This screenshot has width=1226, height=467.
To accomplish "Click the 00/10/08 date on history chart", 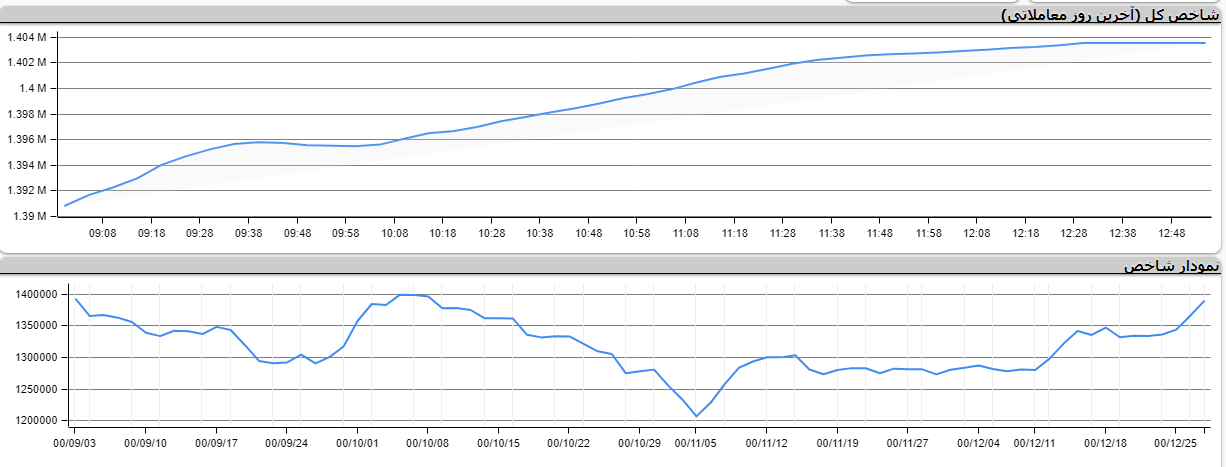I will tap(429, 442).
